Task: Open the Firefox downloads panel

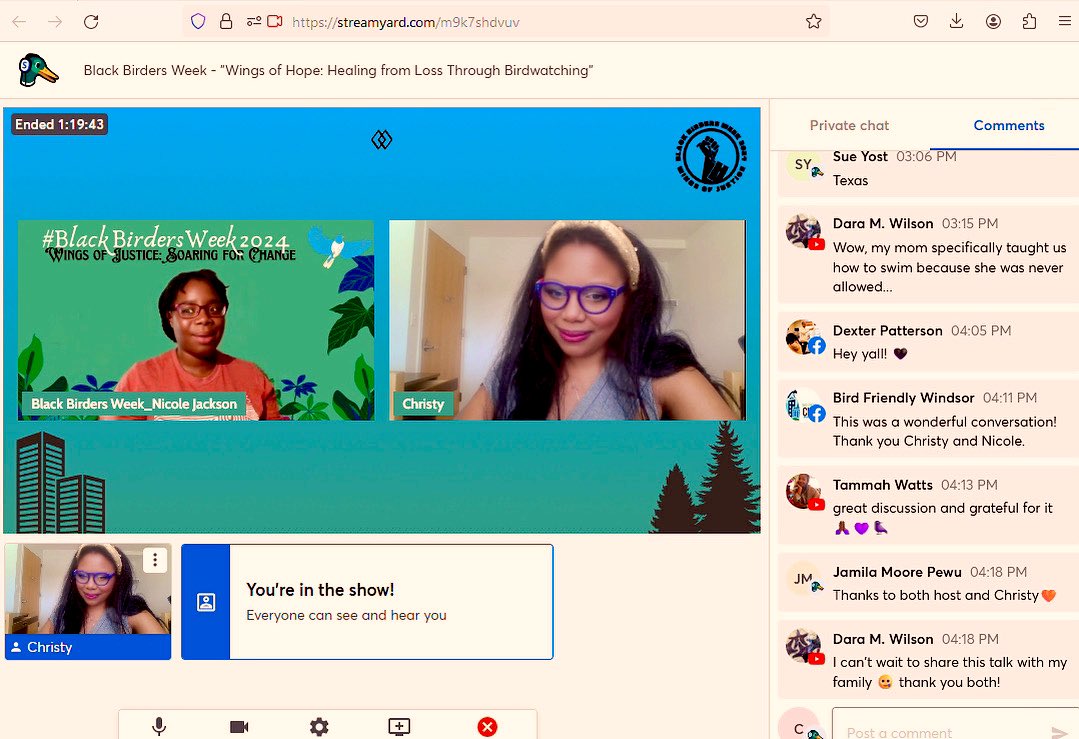Action: click(x=957, y=21)
